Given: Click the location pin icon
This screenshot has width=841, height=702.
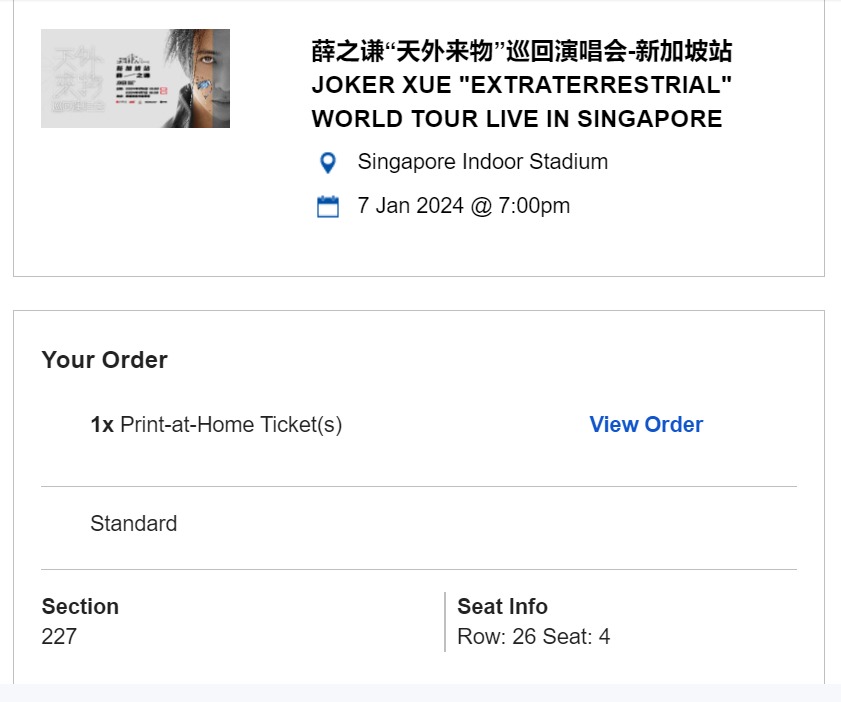Looking at the screenshot, I should click(328, 162).
